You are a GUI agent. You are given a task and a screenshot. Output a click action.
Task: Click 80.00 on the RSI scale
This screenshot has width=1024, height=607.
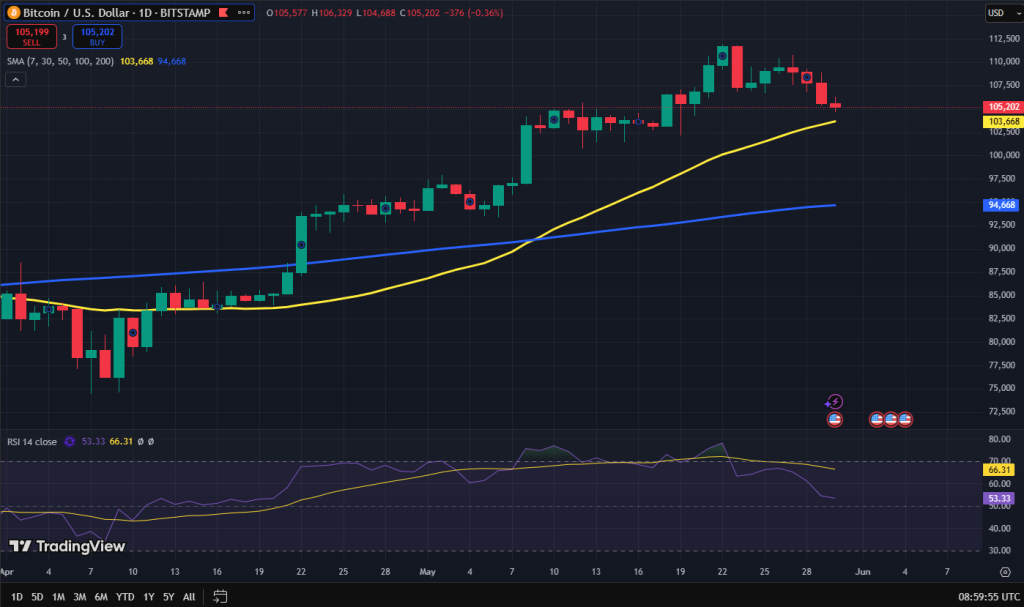(x=999, y=439)
